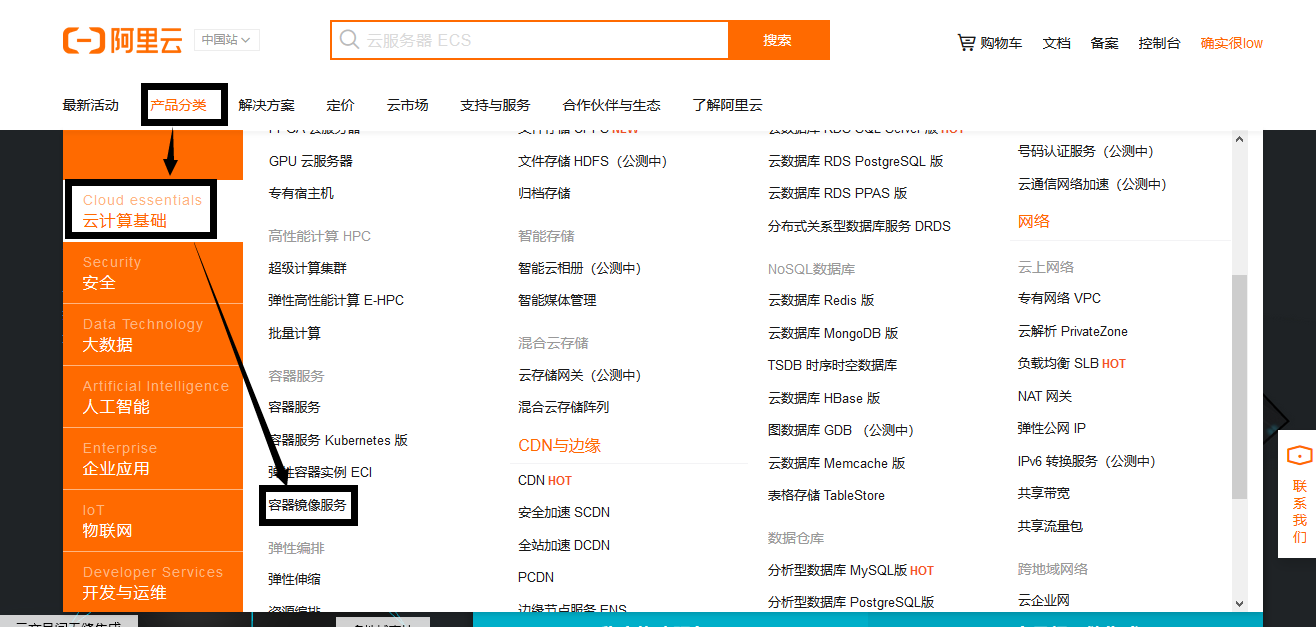Open 超级计算集群 product
Viewport: 1316px width, 627px height.
pyautogui.click(x=307, y=268)
